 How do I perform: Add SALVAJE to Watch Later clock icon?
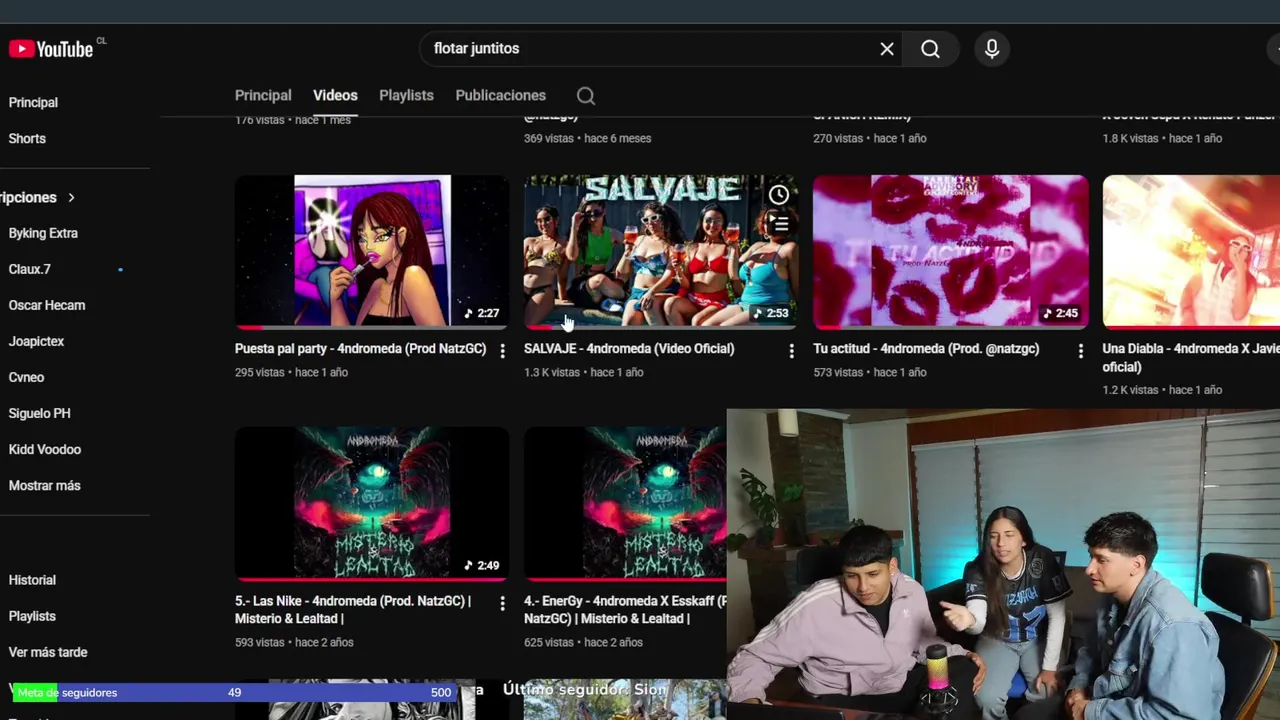coord(778,195)
